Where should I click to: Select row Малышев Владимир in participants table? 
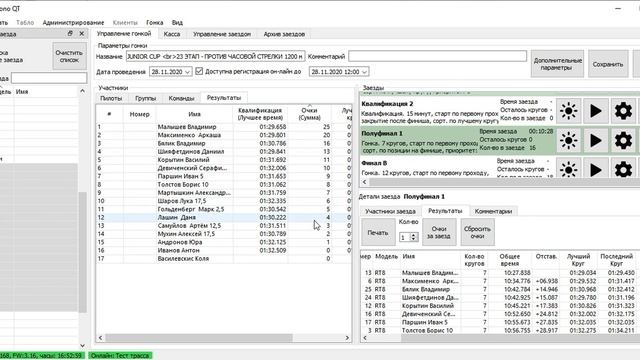[224, 127]
